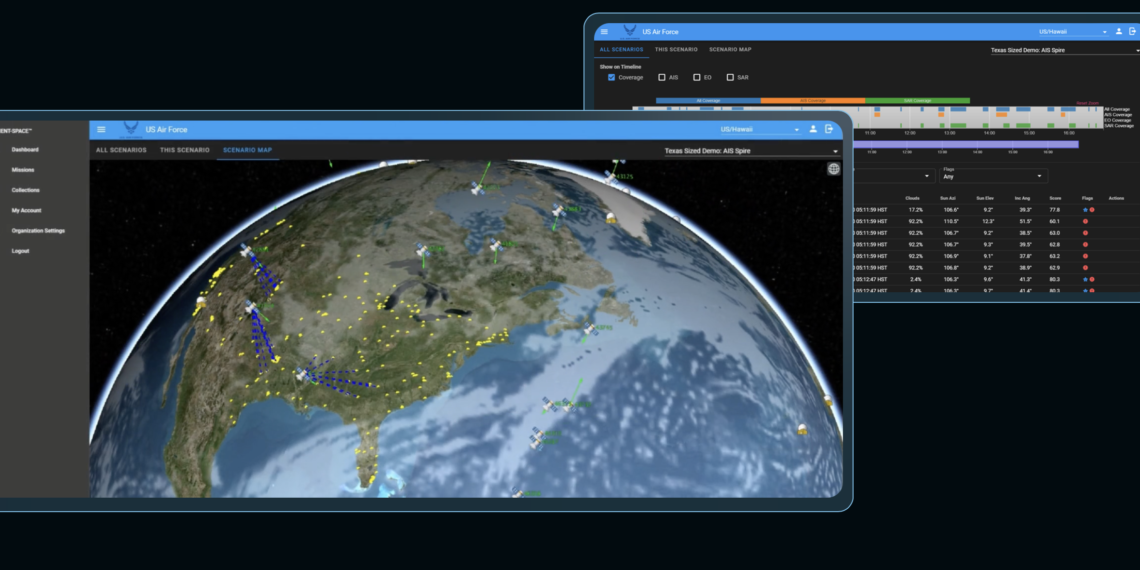Select ground station dome on the US west coast
The width and height of the screenshot is (1140, 570).
pos(201,301)
